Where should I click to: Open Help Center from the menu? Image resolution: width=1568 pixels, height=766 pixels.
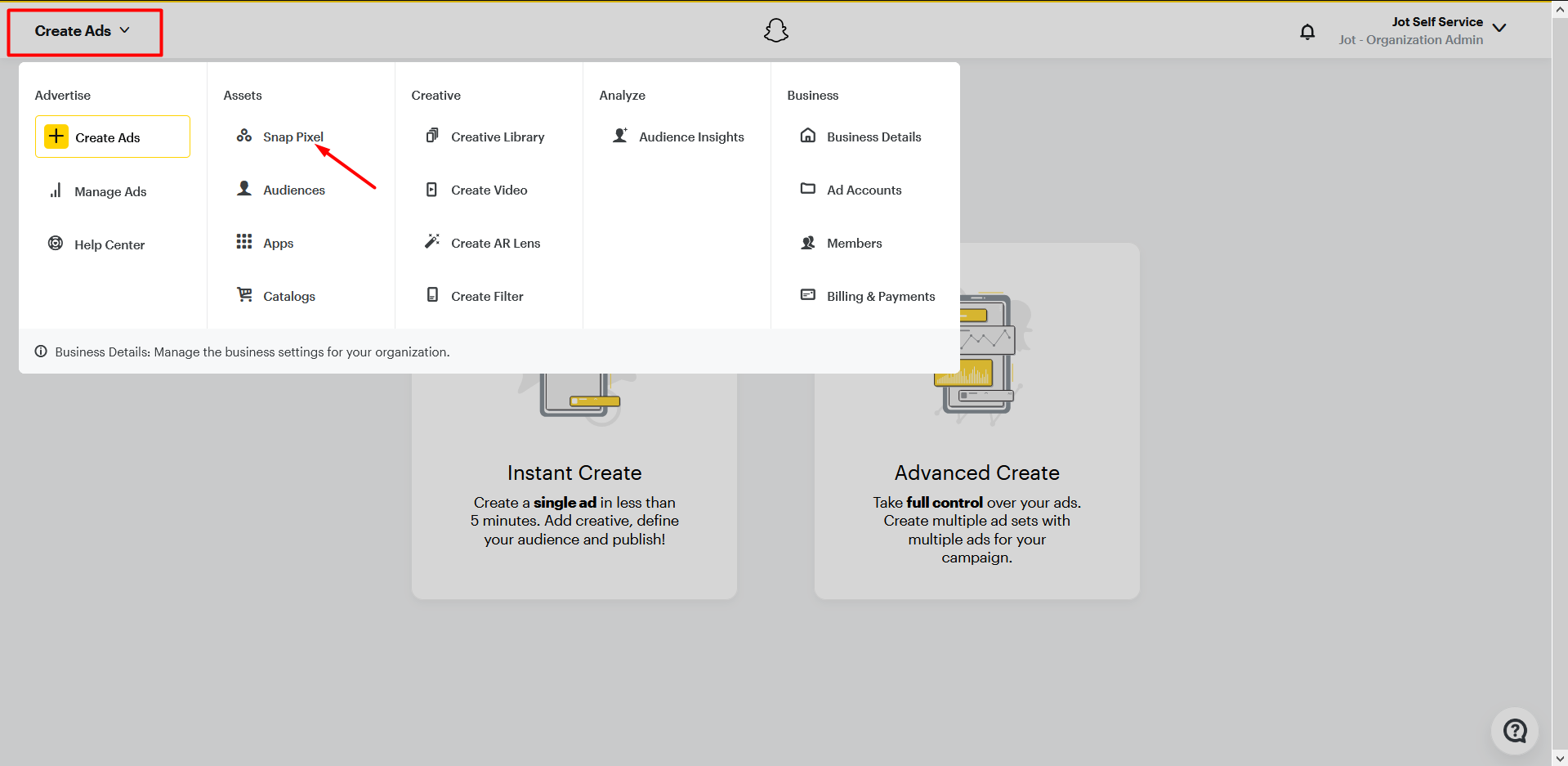[x=109, y=244]
